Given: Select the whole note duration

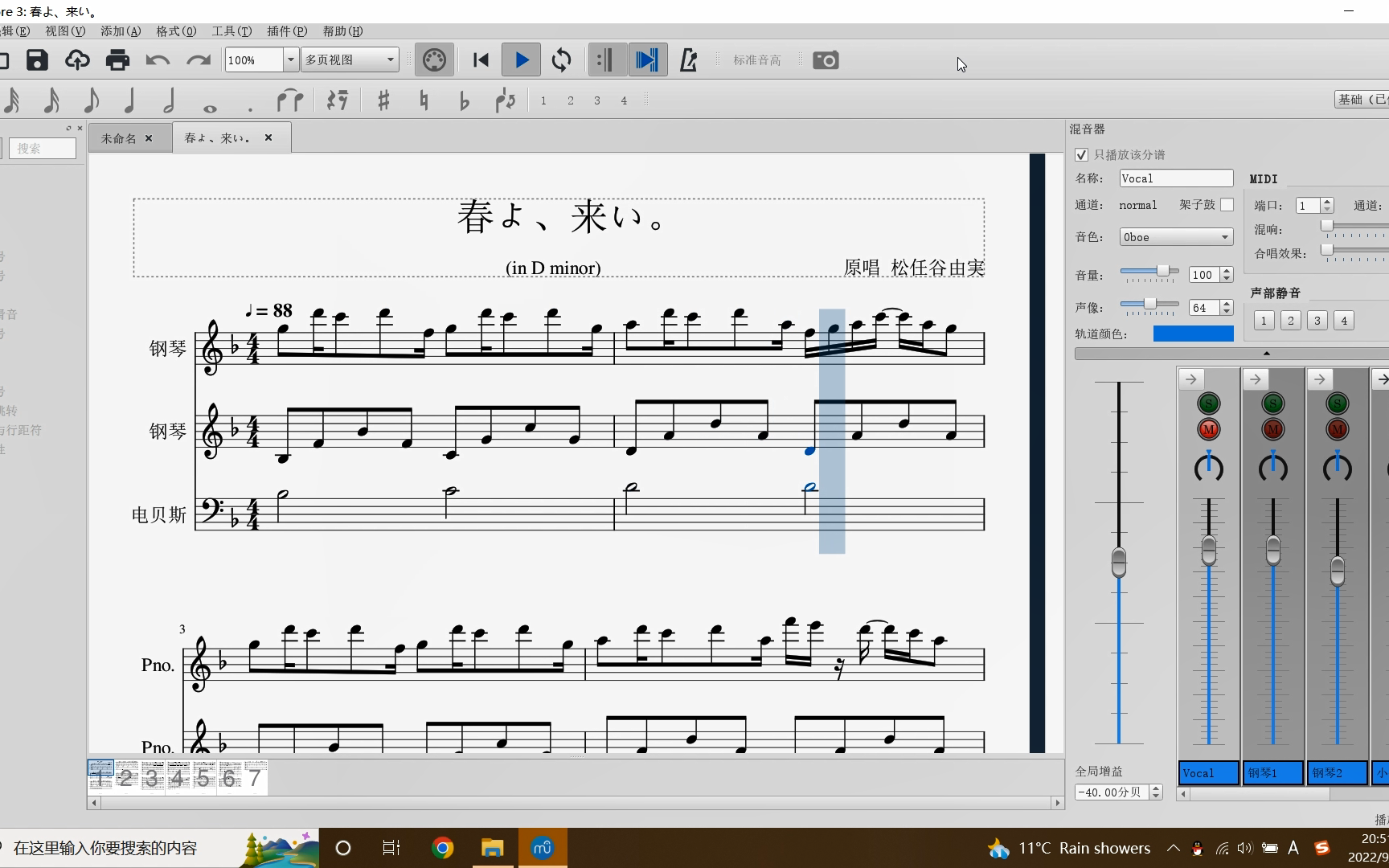Looking at the screenshot, I should [x=210, y=108].
